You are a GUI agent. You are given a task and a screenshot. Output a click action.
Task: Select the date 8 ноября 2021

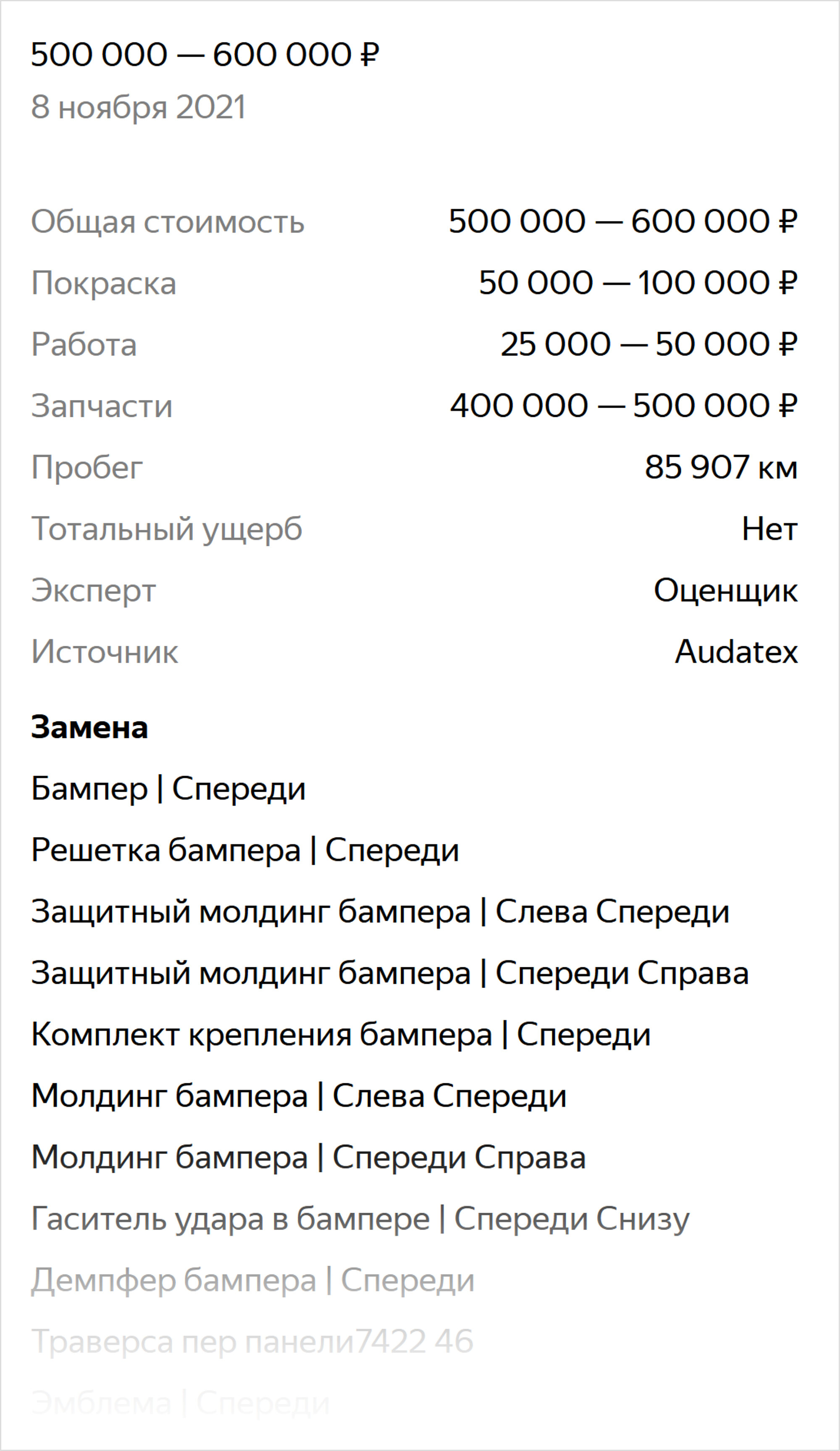coord(139,107)
